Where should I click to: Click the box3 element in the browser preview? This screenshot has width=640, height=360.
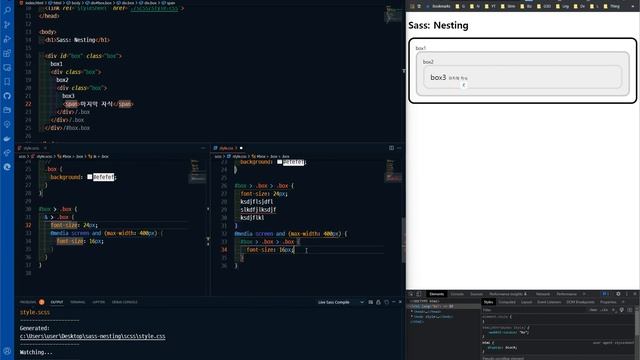pyautogui.click(x=522, y=77)
